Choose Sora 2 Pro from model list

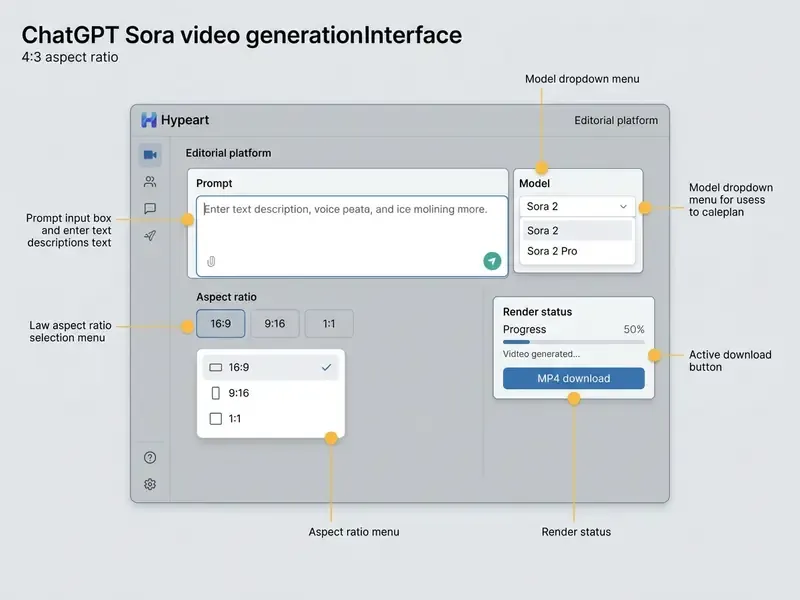coord(577,251)
